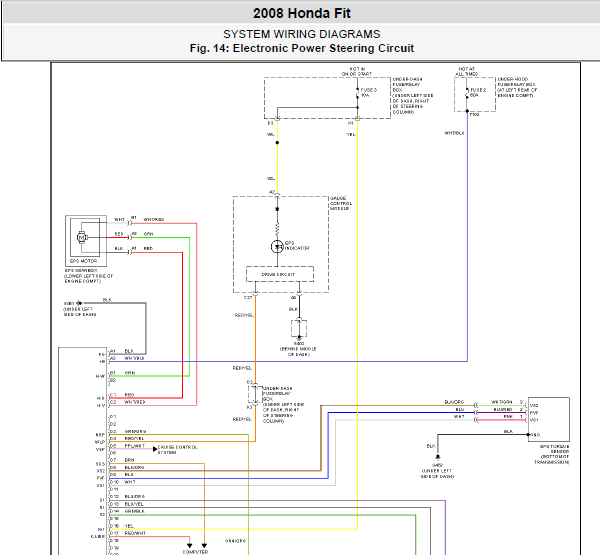600x555 pixels.
Task: Click the RED/WHT wire arrowhead above Computer
Action: 189,545
